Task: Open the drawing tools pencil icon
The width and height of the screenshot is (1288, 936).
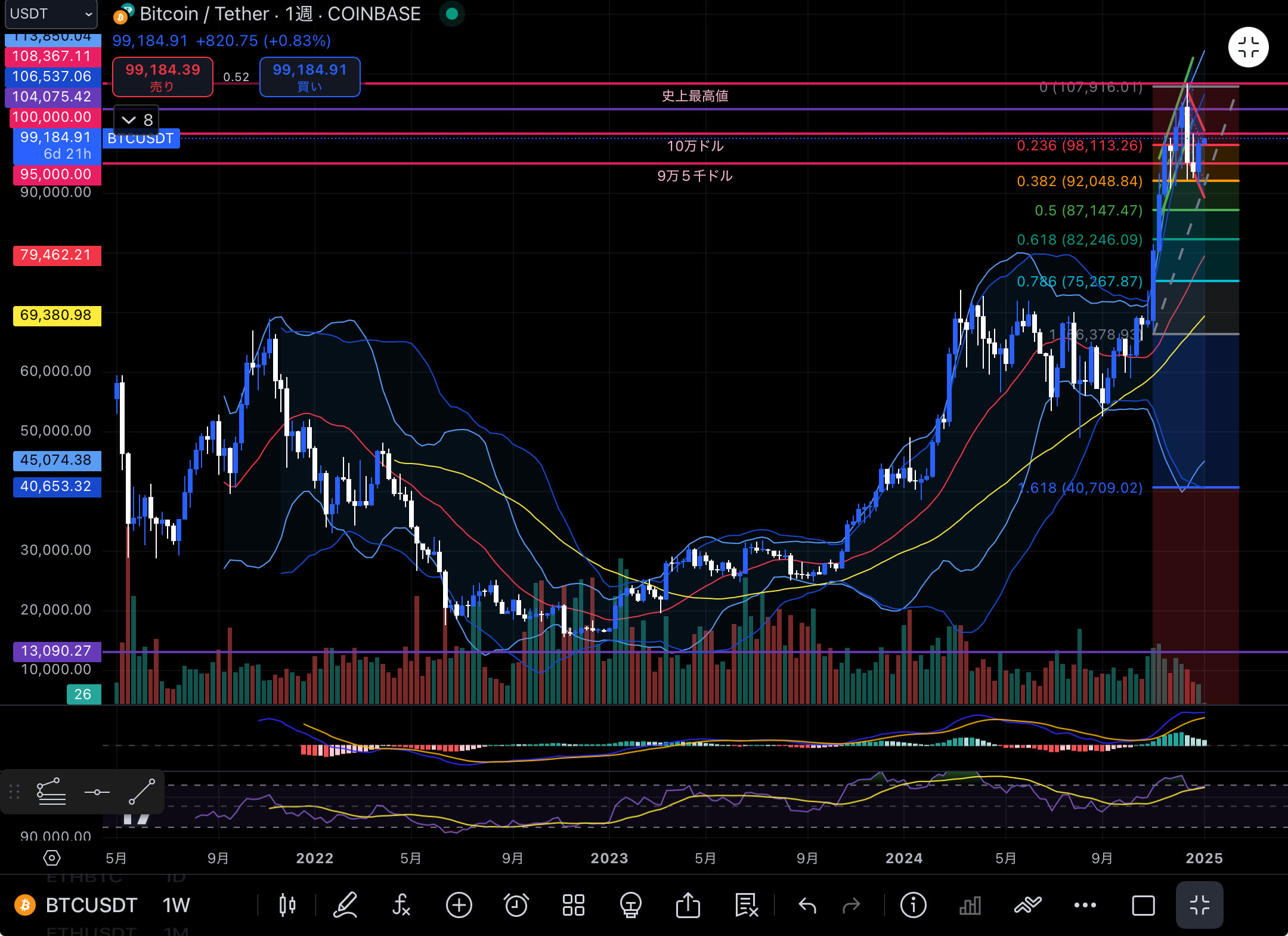Action: pos(345,905)
